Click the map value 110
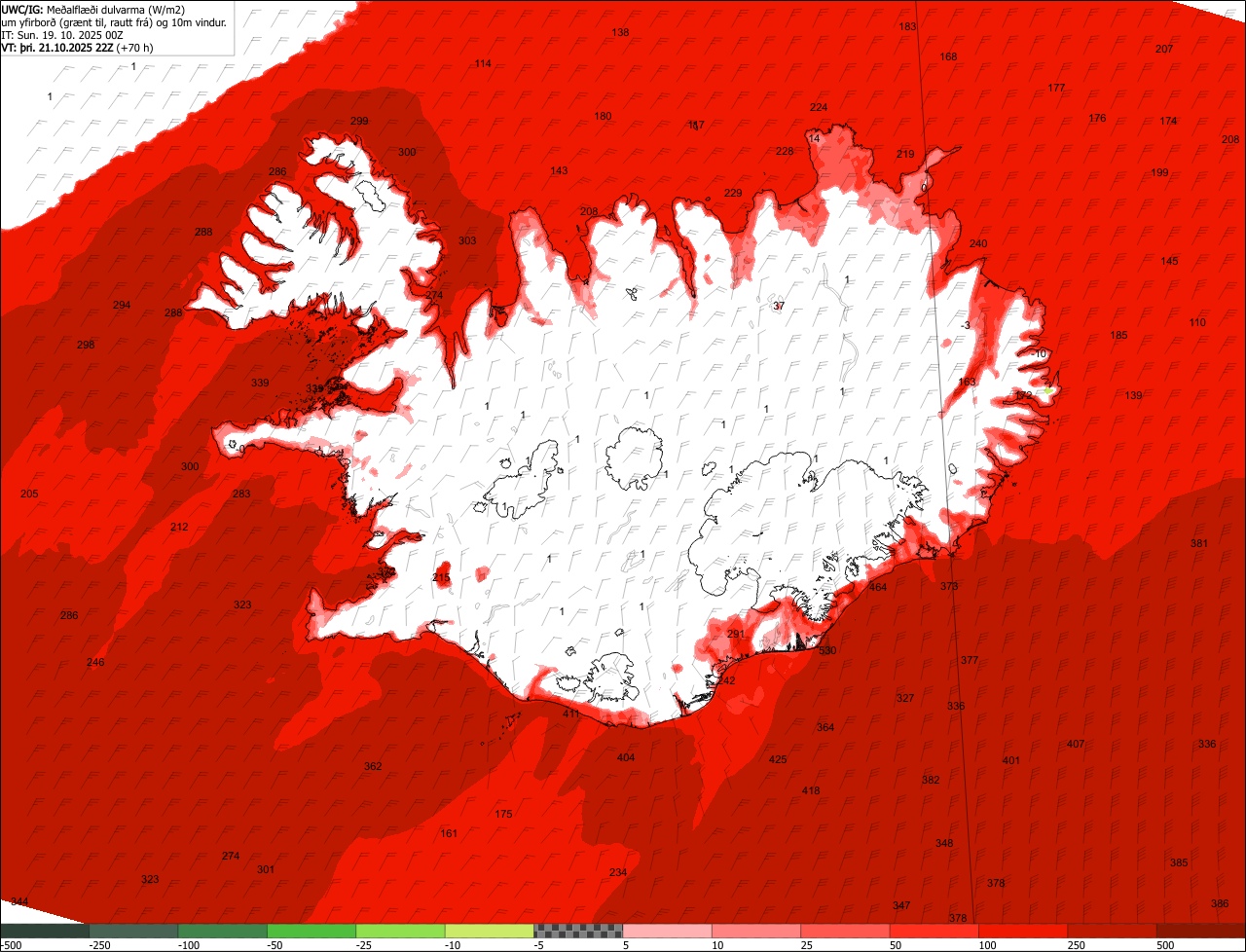The image size is (1246, 952). pyautogui.click(x=1197, y=322)
